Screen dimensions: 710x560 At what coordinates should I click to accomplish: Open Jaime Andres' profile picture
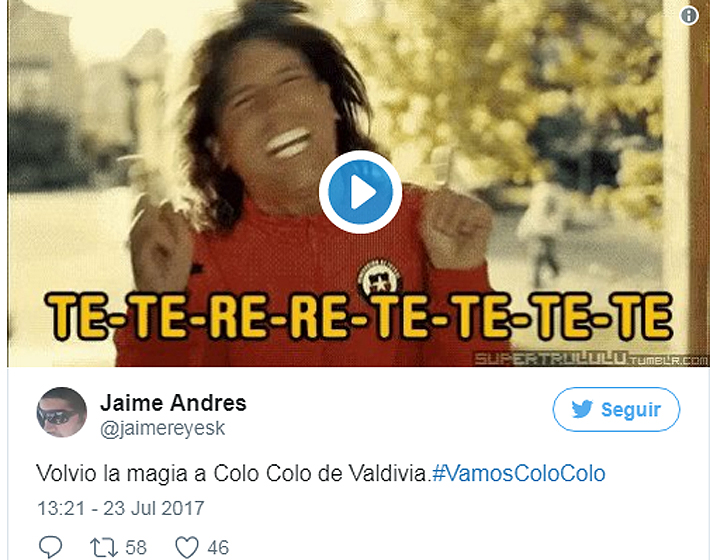62,412
